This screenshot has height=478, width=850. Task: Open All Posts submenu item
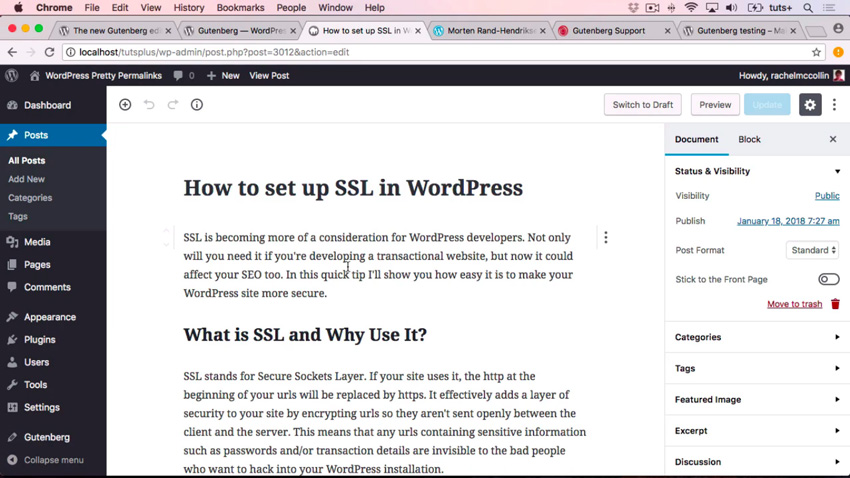coord(27,160)
